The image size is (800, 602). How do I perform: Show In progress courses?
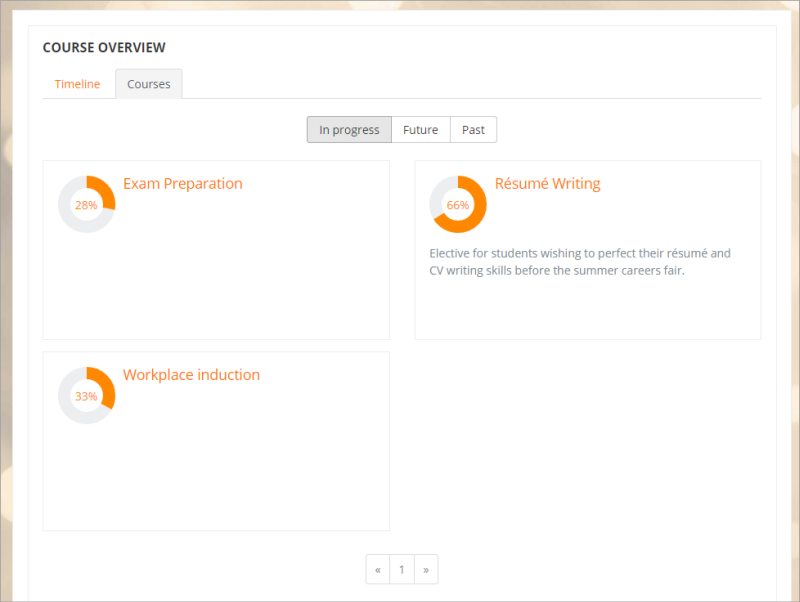[349, 130]
